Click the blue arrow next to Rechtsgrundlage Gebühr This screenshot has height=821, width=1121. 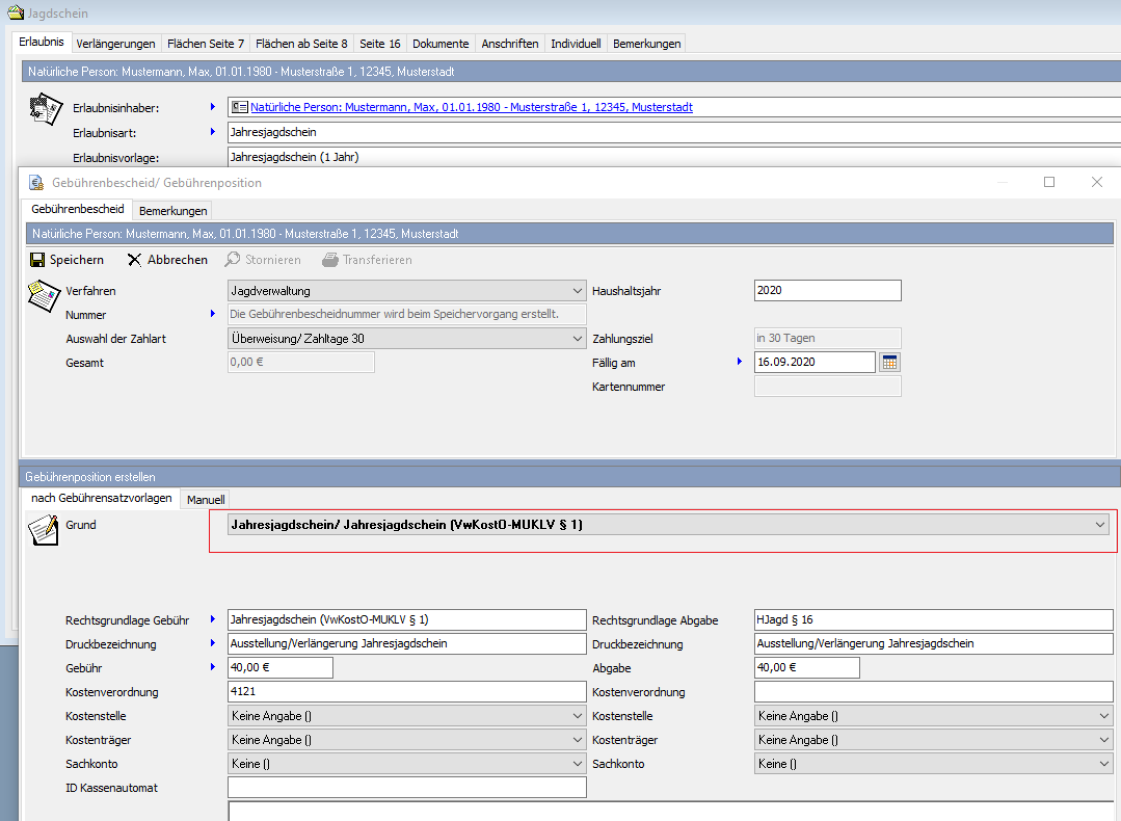(x=212, y=620)
